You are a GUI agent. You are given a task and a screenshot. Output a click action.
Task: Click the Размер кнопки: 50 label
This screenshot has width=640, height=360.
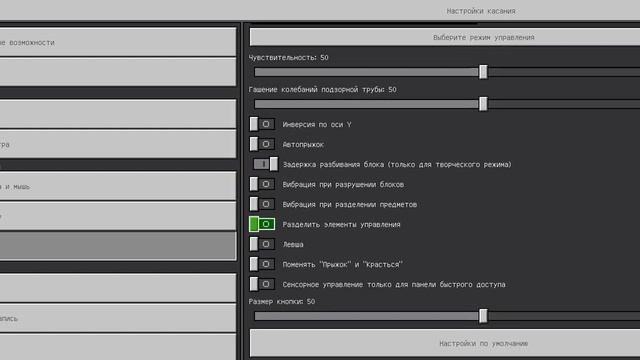pos(282,302)
